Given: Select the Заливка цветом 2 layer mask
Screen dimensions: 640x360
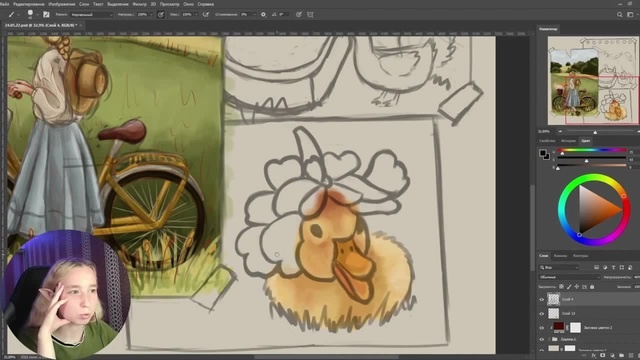Looking at the screenshot, I should click(575, 327).
